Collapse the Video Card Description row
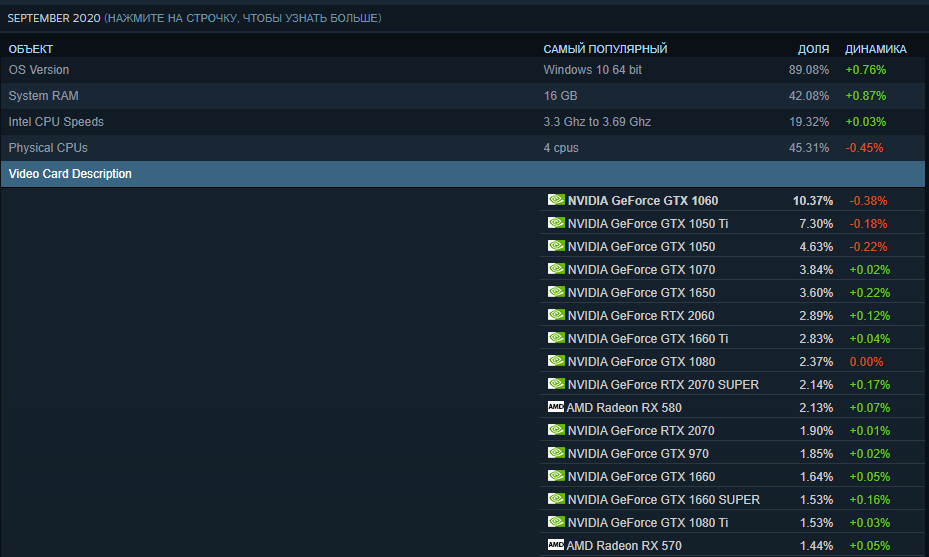 [463, 174]
